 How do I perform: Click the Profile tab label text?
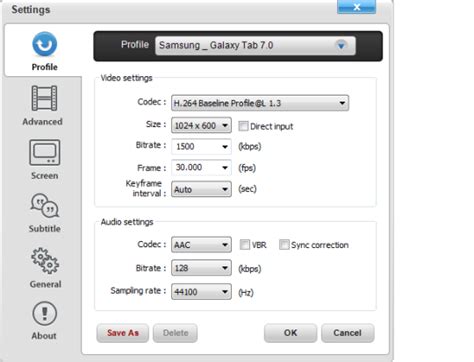pos(44,67)
